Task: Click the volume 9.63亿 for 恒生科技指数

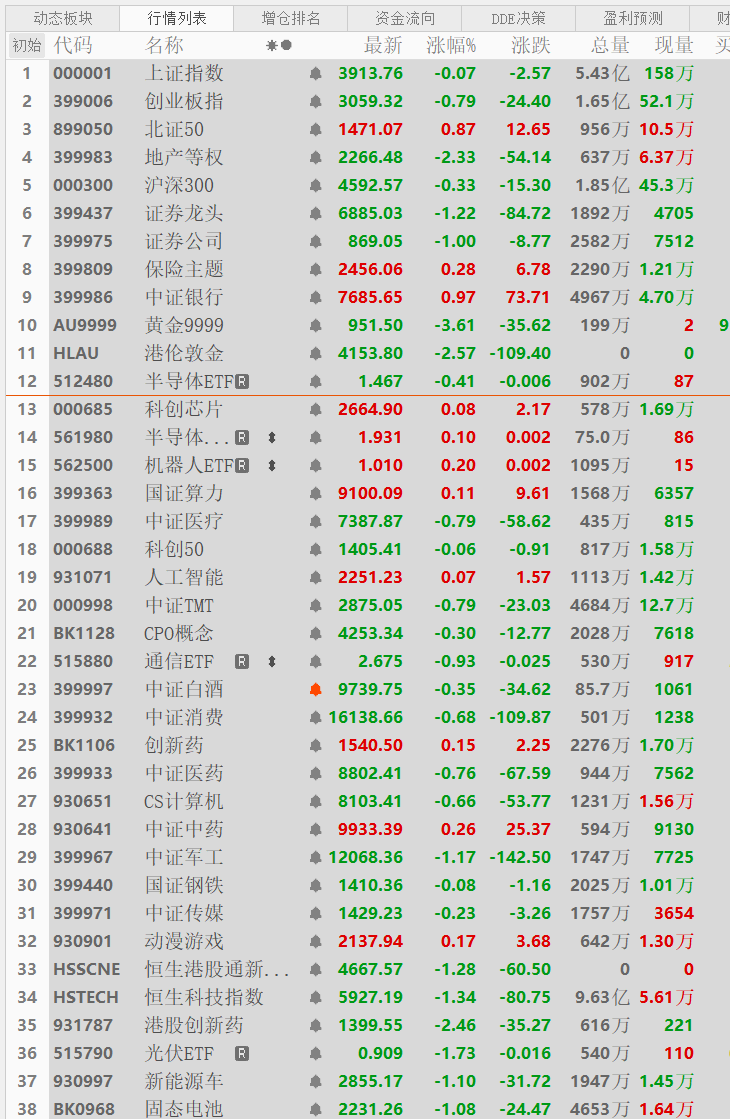Action: click(x=603, y=998)
